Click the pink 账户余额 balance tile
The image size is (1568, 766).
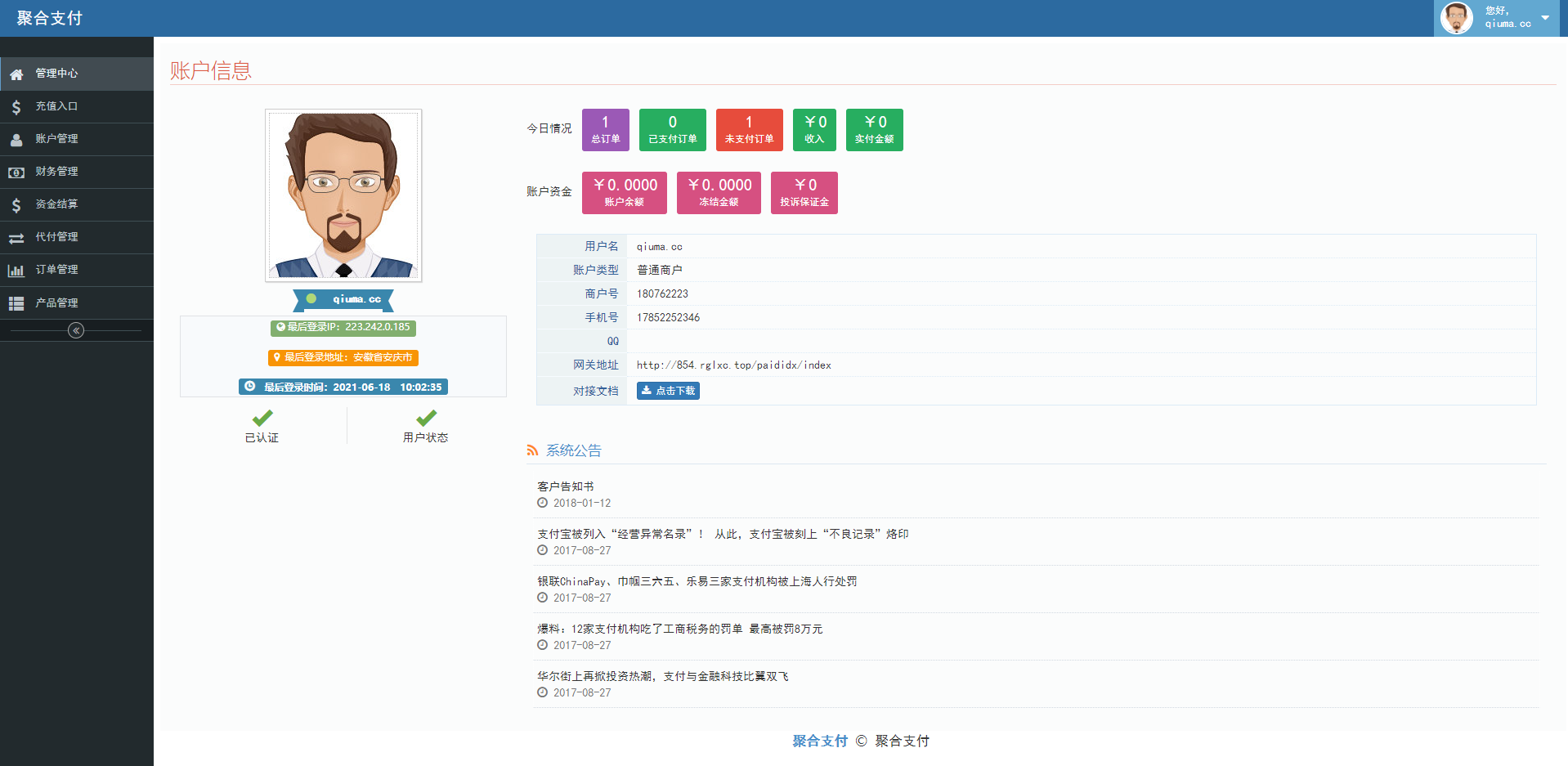(x=624, y=193)
